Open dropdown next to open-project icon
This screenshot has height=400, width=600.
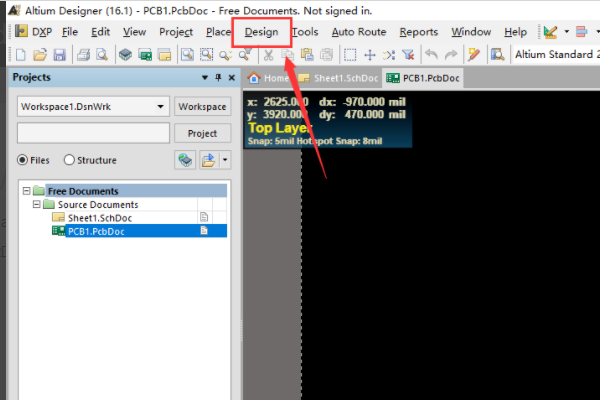pos(225,160)
